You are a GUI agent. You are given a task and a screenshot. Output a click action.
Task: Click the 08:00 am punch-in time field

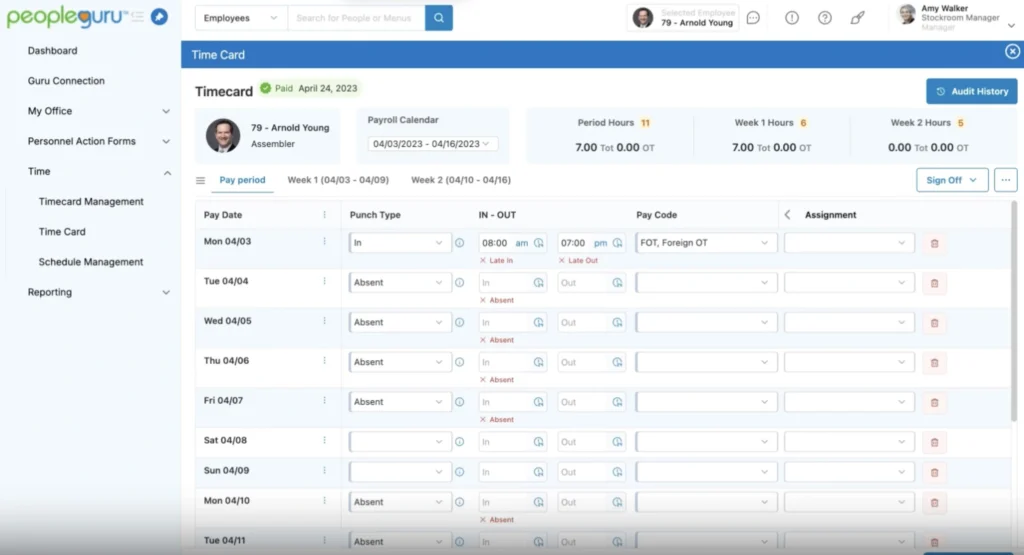504,243
